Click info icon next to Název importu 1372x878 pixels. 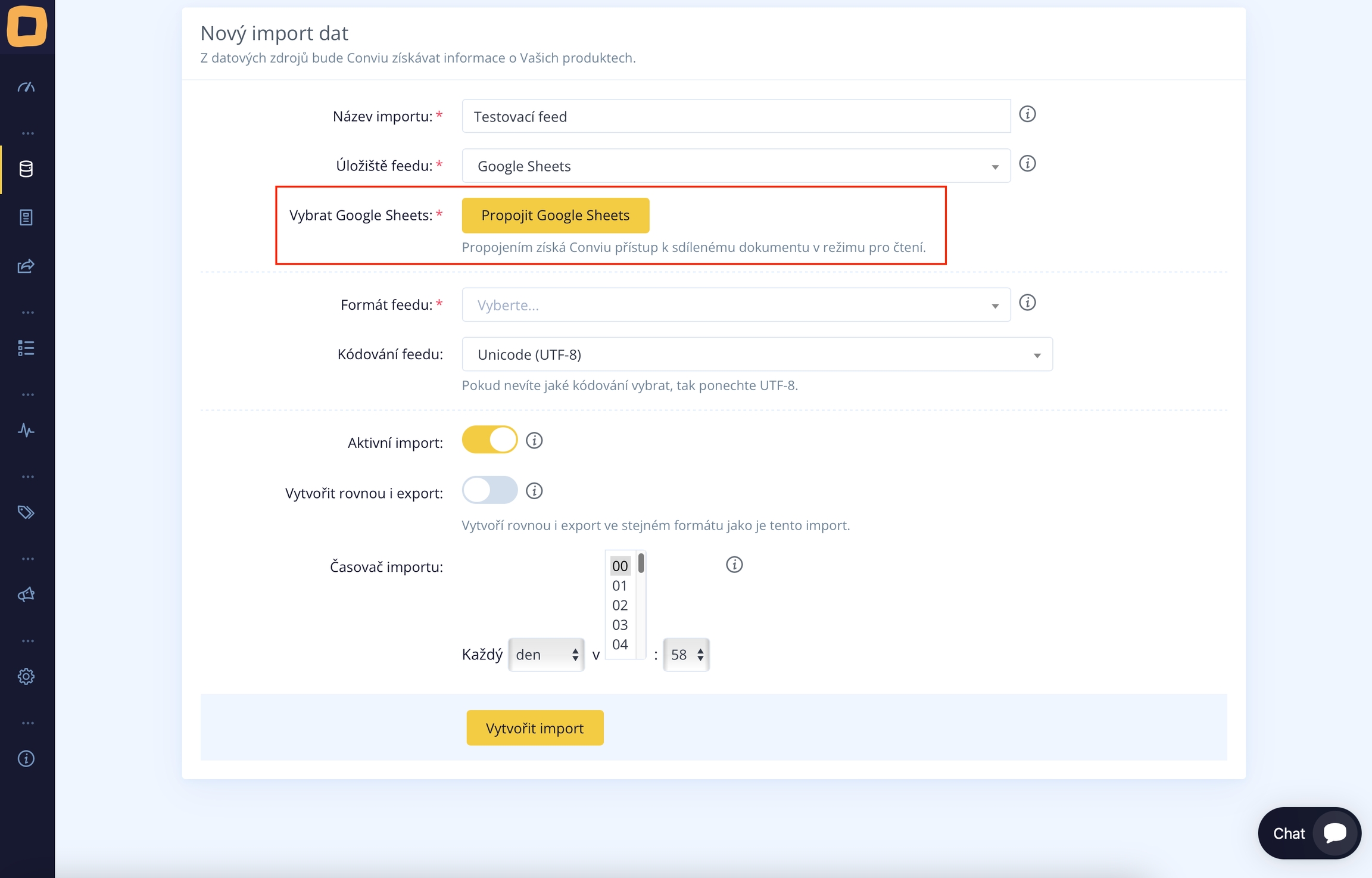[1027, 114]
